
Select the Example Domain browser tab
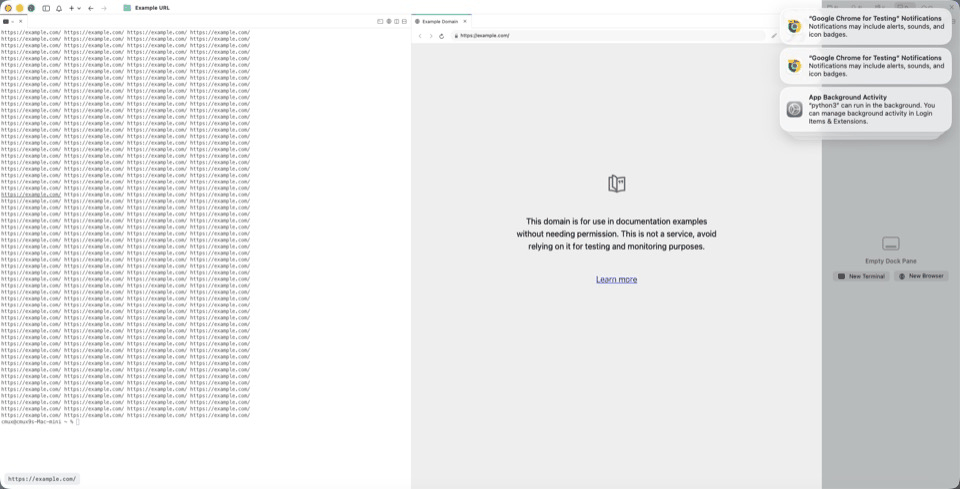point(441,21)
